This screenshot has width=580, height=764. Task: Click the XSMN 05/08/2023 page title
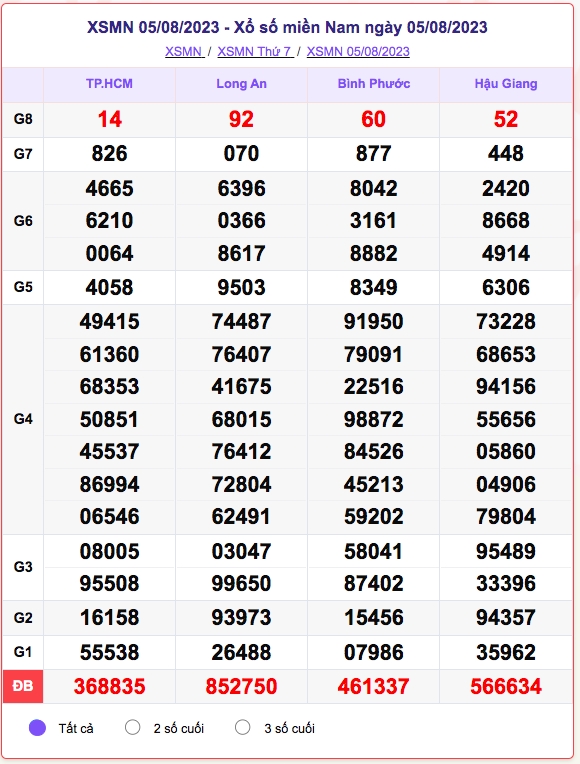[287, 27]
